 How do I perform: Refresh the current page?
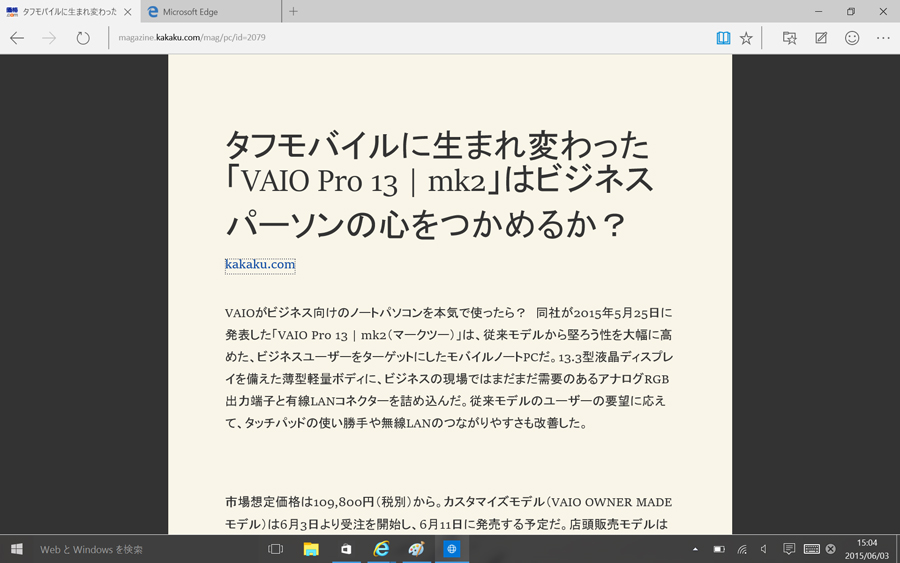(83, 38)
